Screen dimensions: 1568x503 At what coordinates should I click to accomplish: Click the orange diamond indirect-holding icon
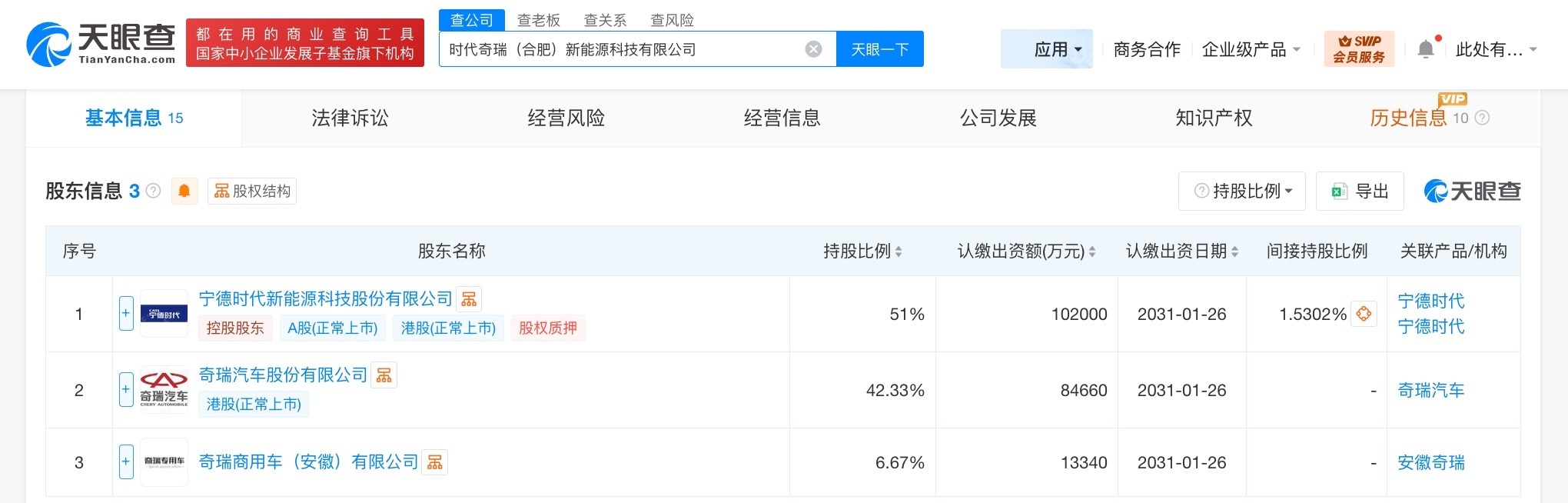[x=1364, y=314]
